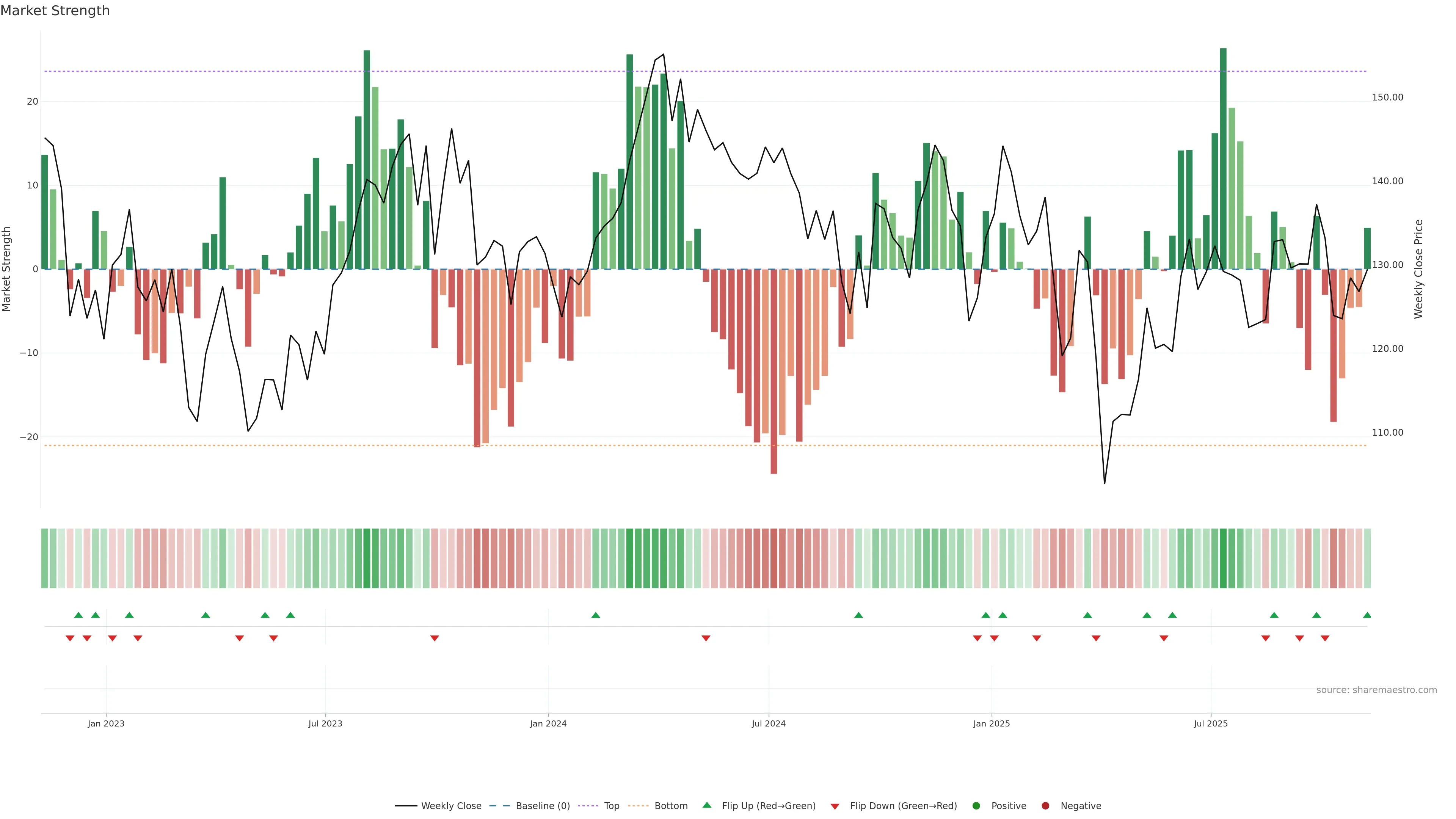This screenshot has width=1456, height=819.
Task: Click the first red flip-down triangle marker
Action: [x=70, y=638]
